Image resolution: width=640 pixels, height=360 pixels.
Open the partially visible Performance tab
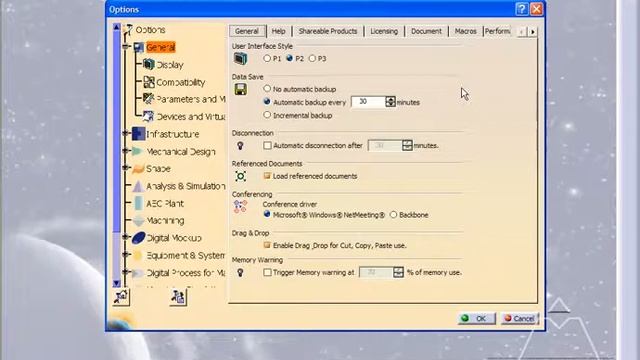point(497,31)
